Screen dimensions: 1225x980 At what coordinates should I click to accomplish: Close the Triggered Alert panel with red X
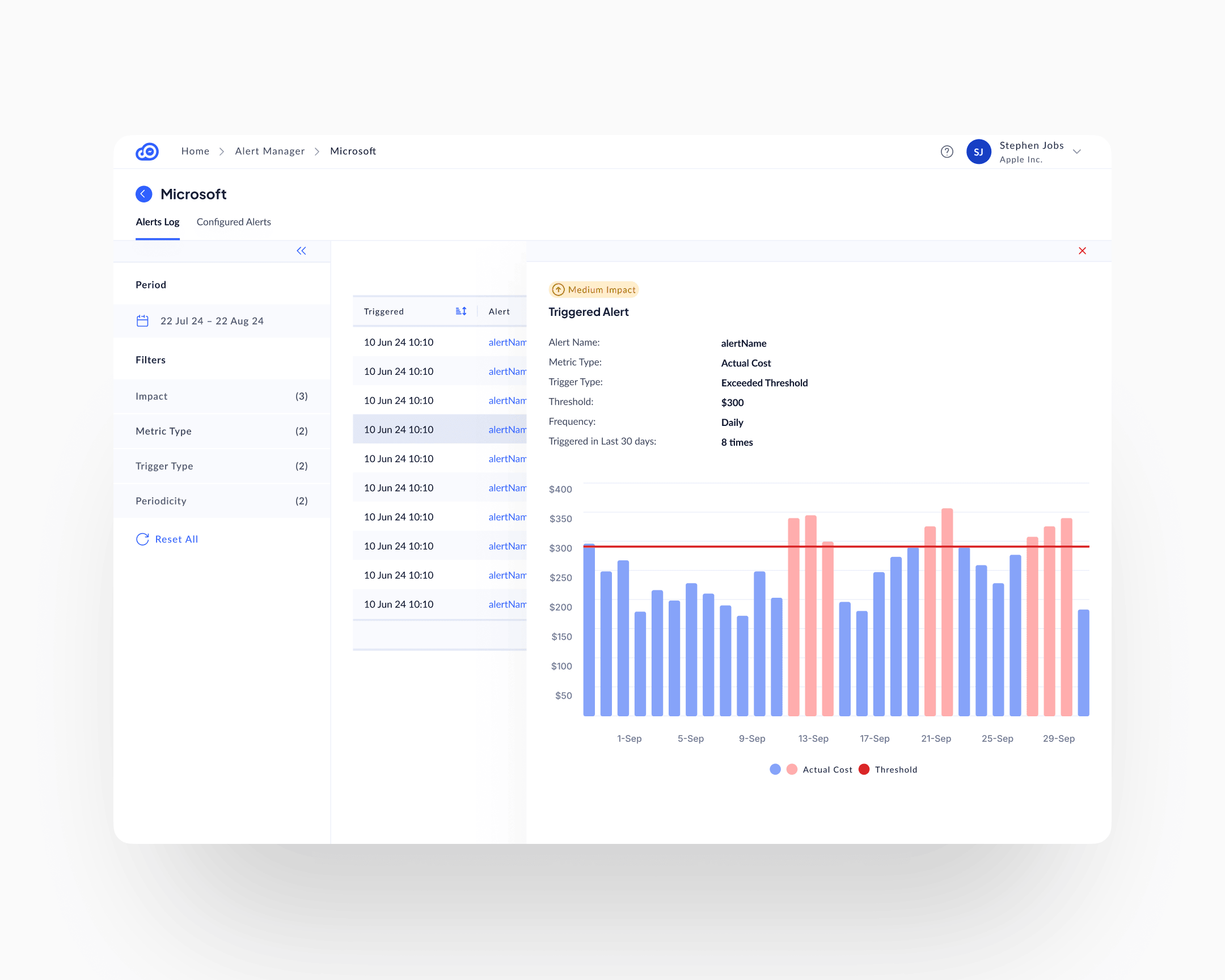[1082, 251]
